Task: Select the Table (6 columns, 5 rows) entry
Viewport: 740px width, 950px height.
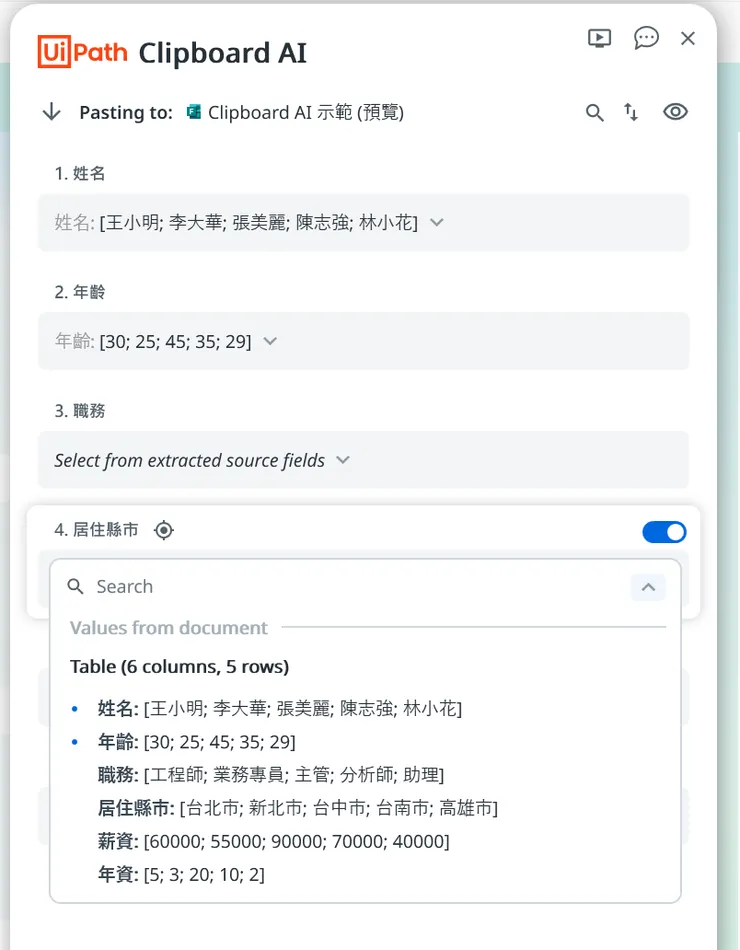Action: [x=180, y=666]
